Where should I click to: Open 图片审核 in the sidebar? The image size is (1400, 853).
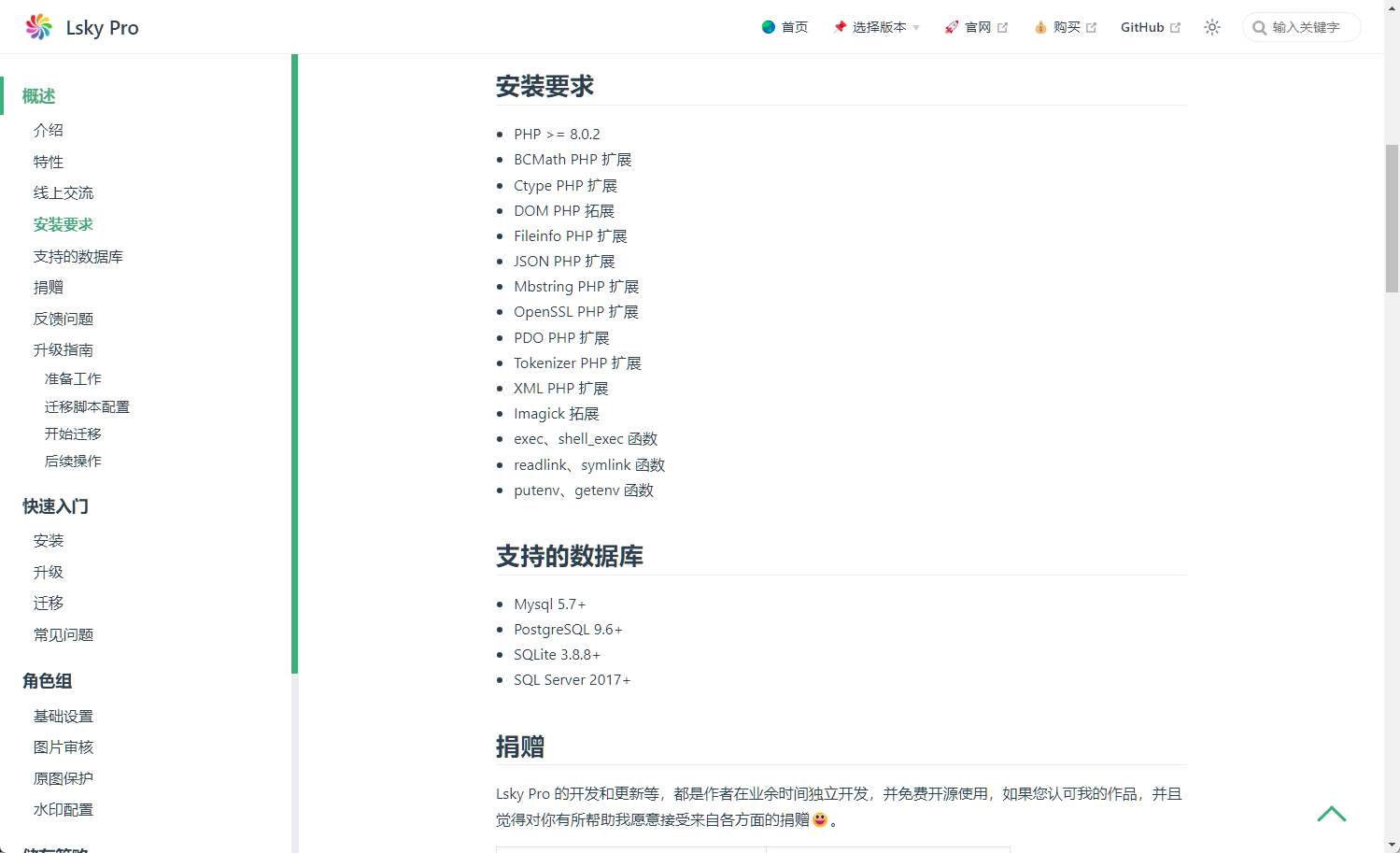pos(64,746)
